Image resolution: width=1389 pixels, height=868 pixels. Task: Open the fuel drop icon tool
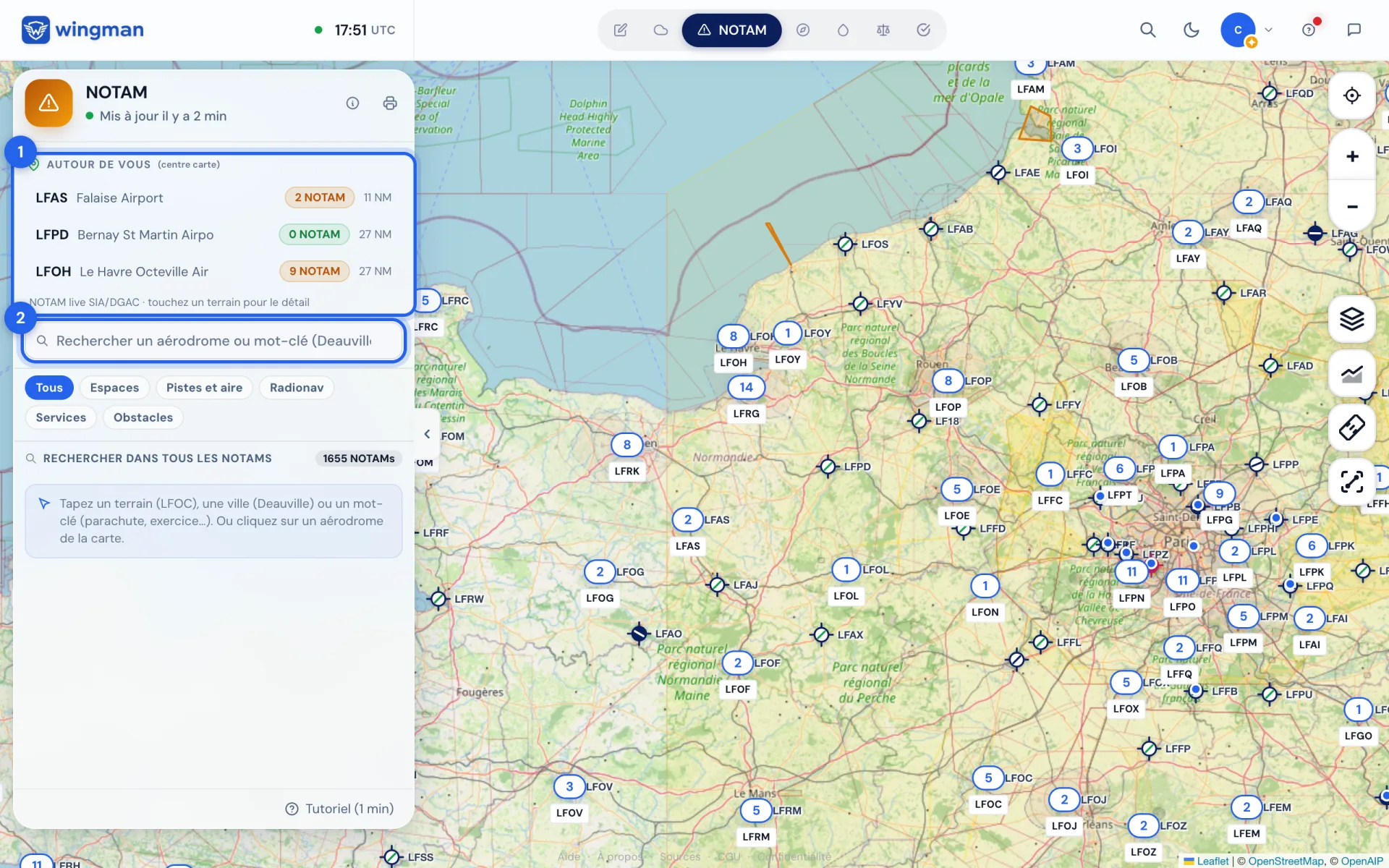843,30
